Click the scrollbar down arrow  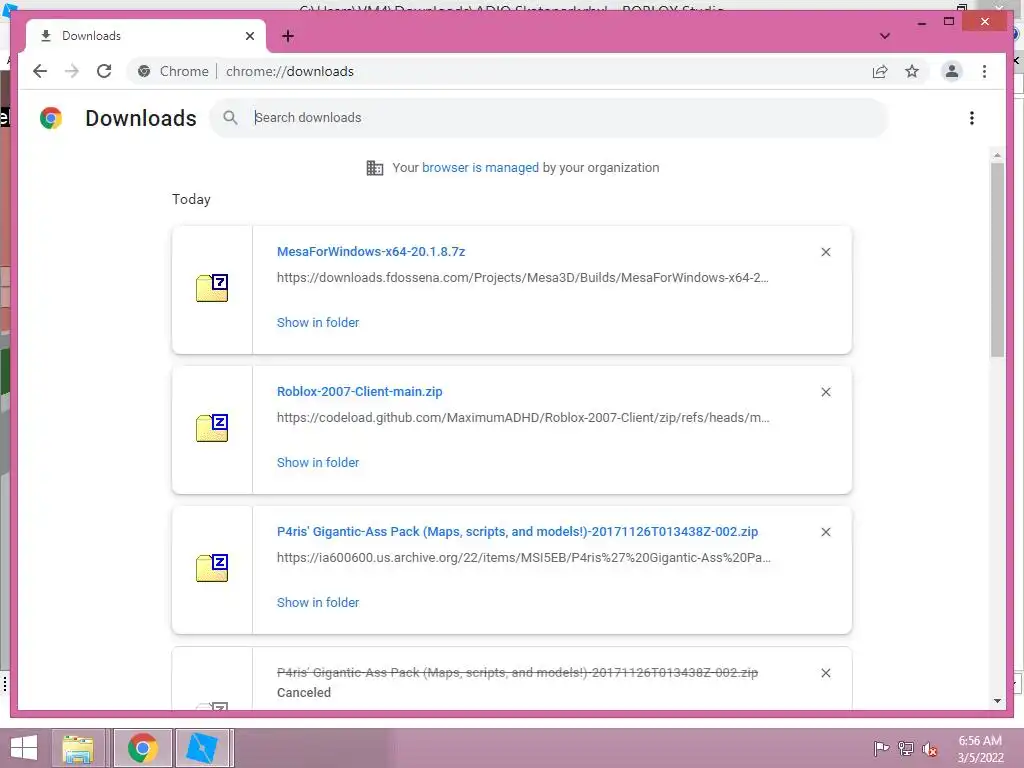[997, 701]
